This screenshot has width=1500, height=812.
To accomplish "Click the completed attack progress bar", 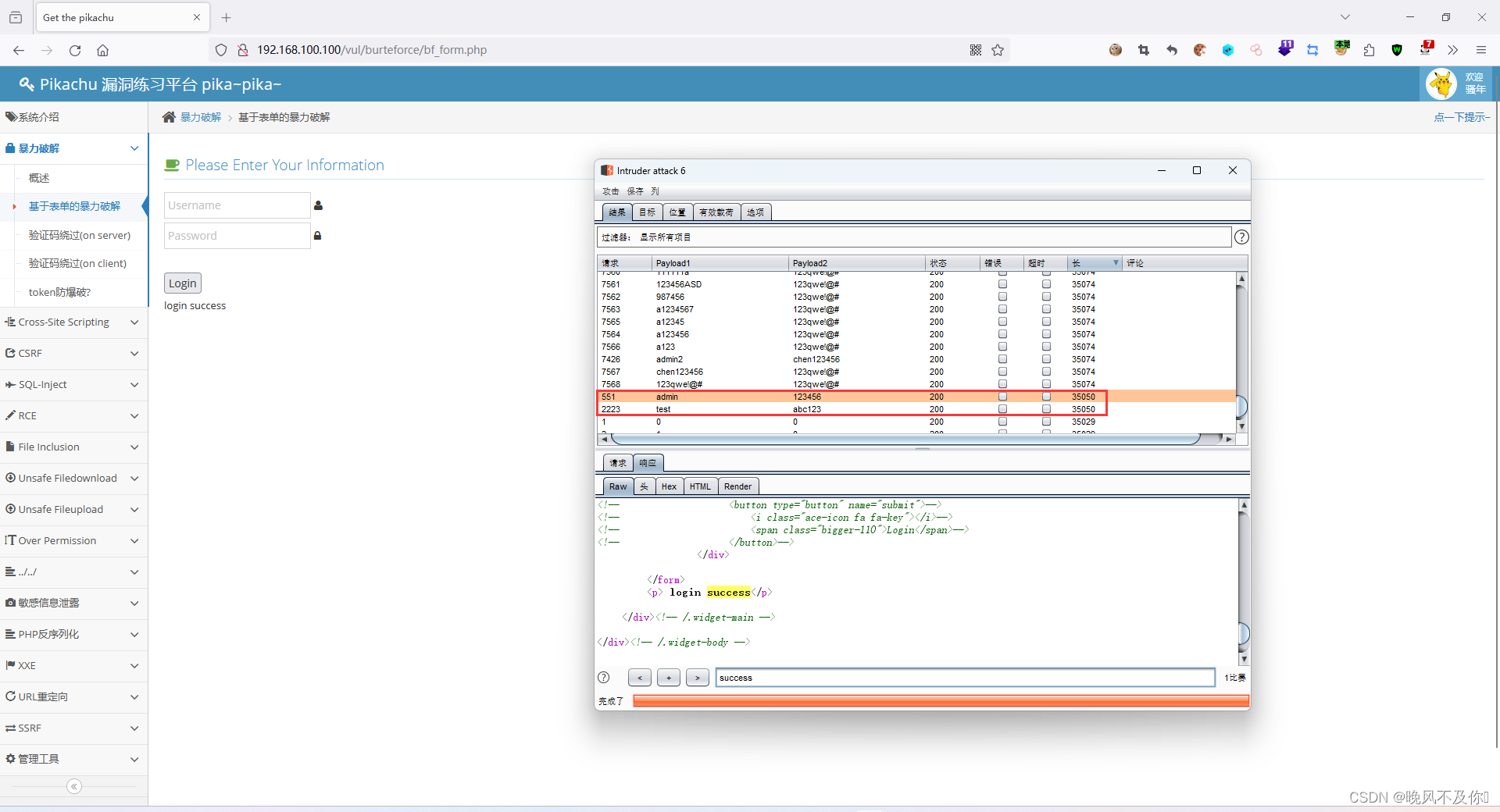I will [941, 701].
